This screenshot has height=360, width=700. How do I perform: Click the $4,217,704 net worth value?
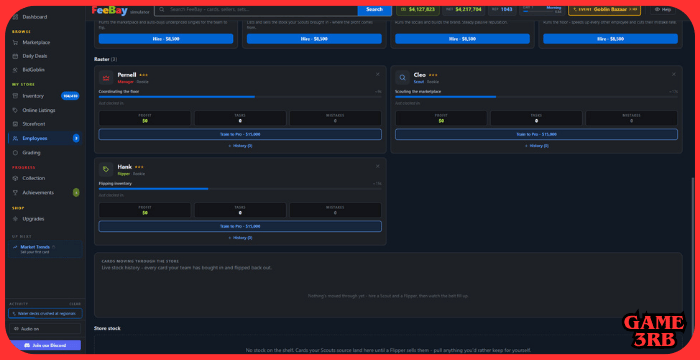click(463, 9)
